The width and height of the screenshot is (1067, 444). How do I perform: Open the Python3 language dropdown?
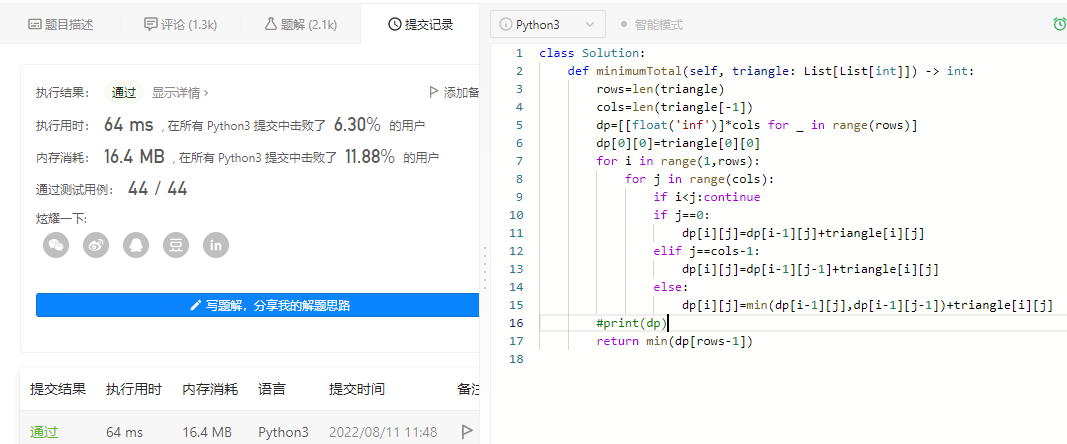click(x=548, y=25)
